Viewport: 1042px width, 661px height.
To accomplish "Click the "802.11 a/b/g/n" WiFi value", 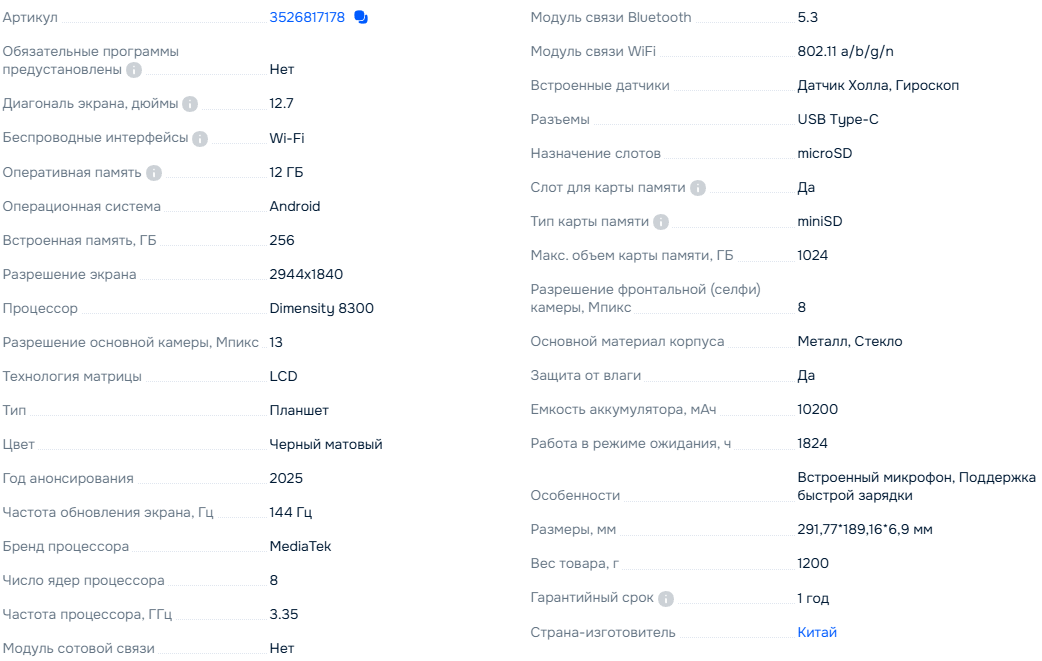I will 844,51.
